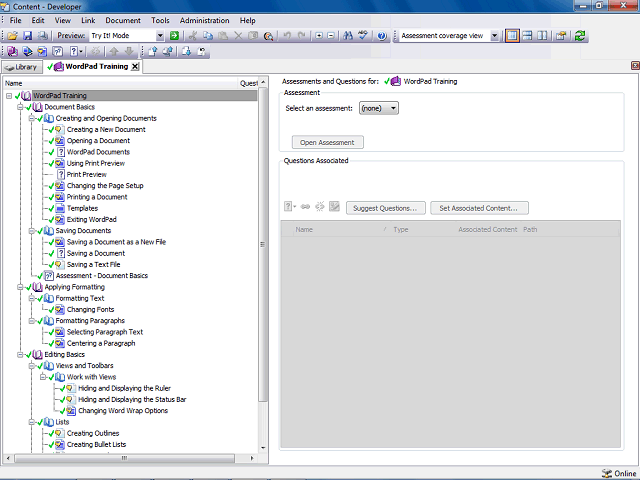Collapse the Saving Documents node
Viewport: 640px width, 480px height.
coord(31,231)
